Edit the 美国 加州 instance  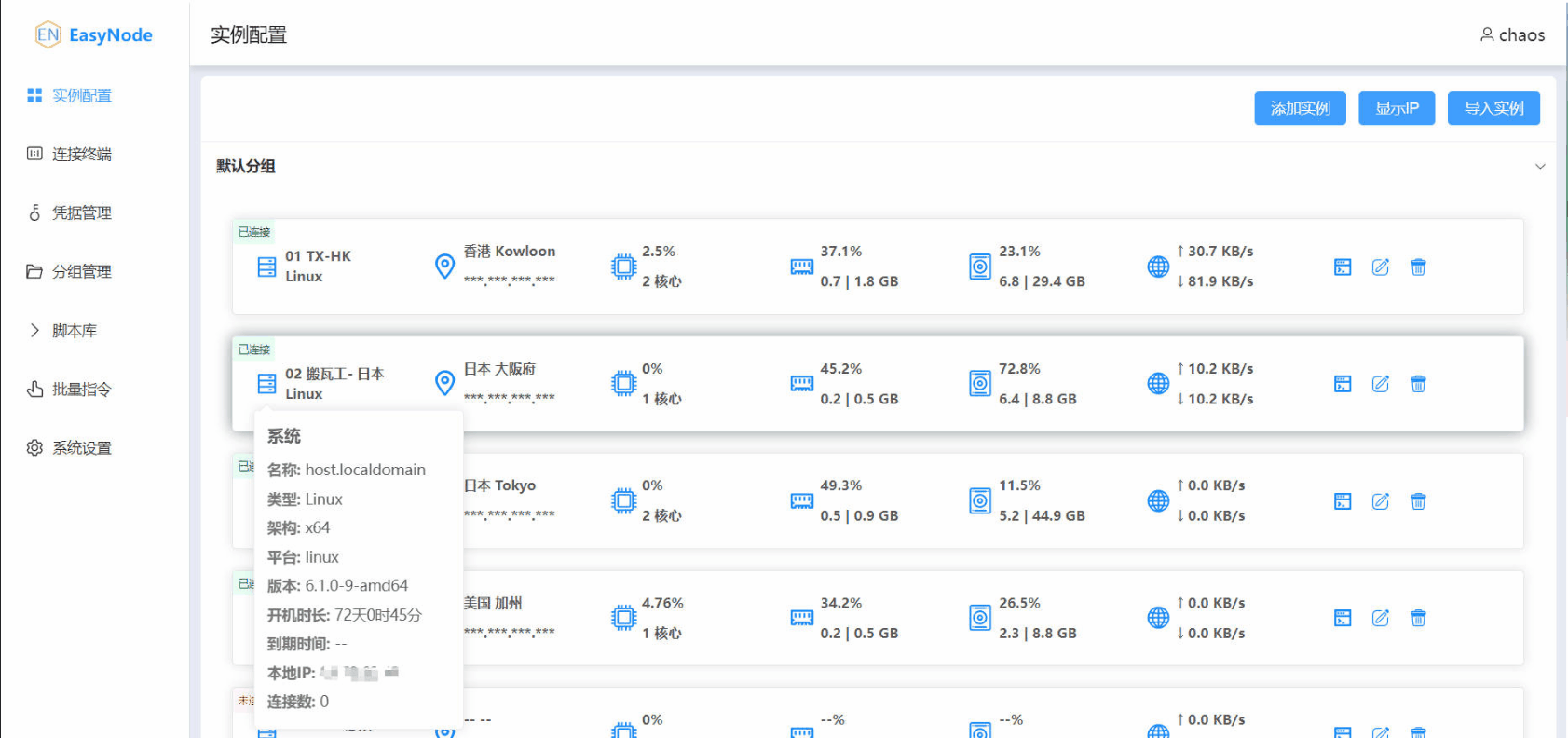point(1381,618)
